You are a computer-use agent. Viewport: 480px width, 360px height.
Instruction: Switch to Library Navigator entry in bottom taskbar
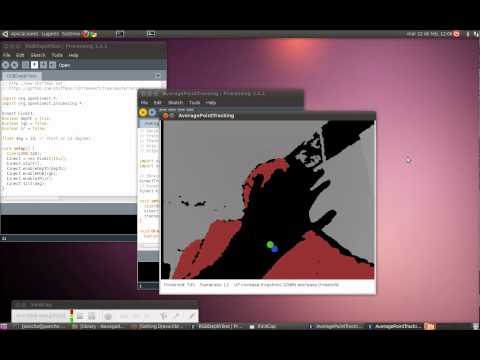tap(99, 326)
